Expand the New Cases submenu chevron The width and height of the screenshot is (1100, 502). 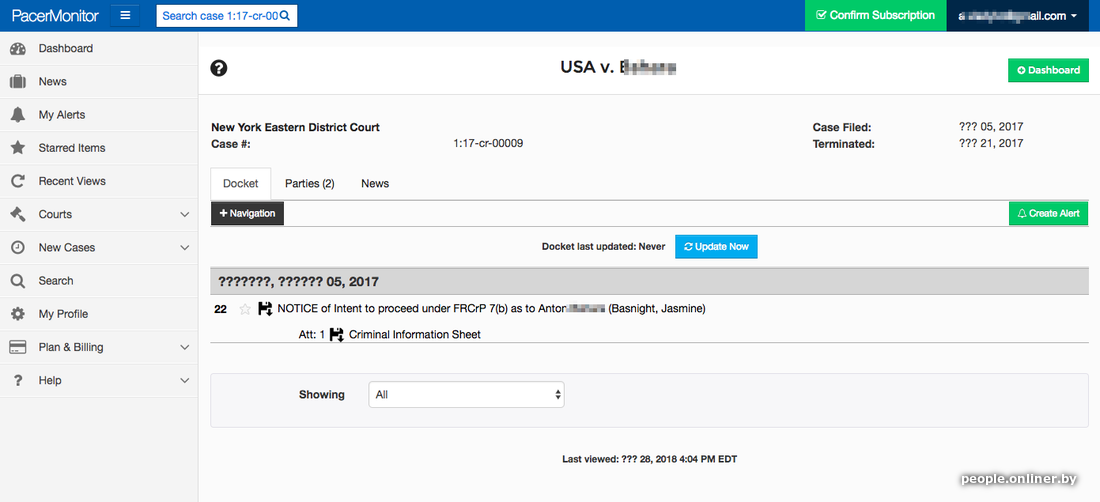(x=185, y=247)
